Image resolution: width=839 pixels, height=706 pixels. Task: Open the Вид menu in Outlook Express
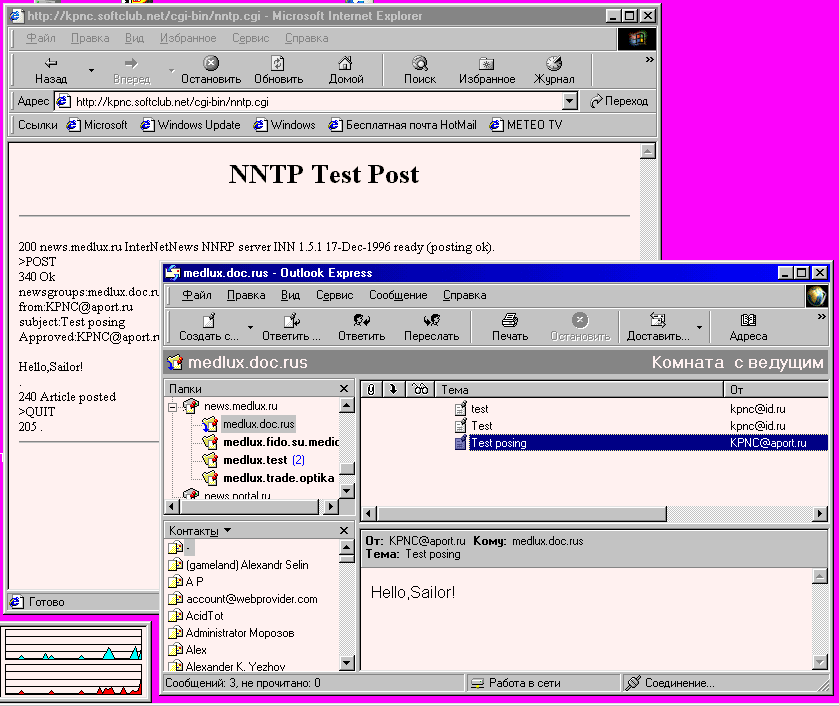pos(291,295)
